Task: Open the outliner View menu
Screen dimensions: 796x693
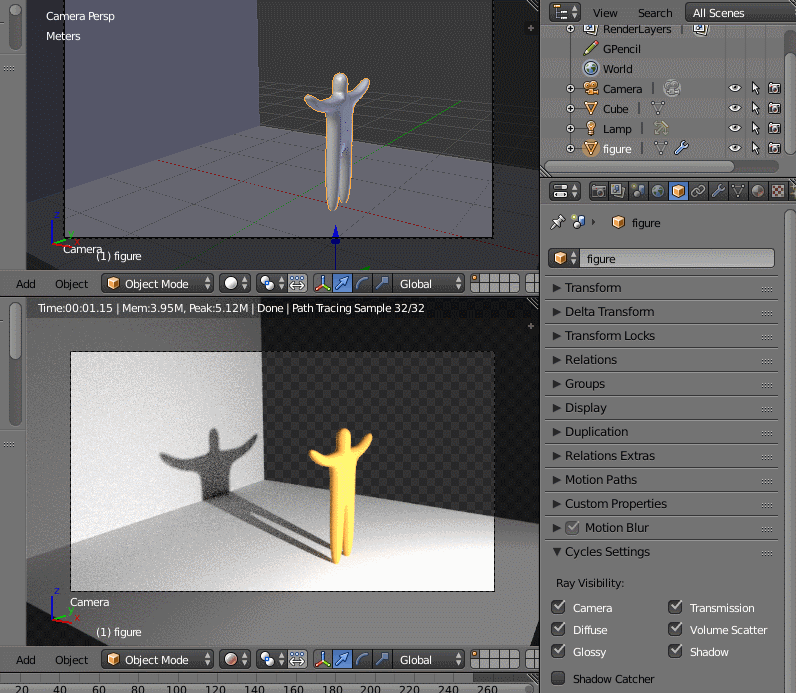Action: pyautogui.click(x=605, y=13)
